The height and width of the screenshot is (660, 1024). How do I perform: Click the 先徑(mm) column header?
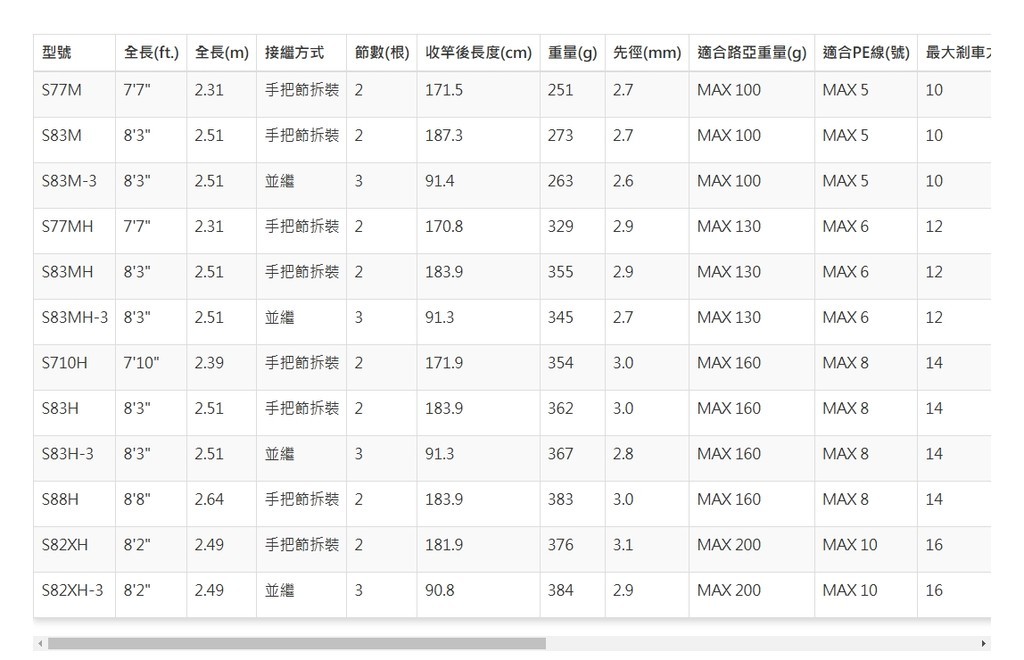[x=647, y=52]
